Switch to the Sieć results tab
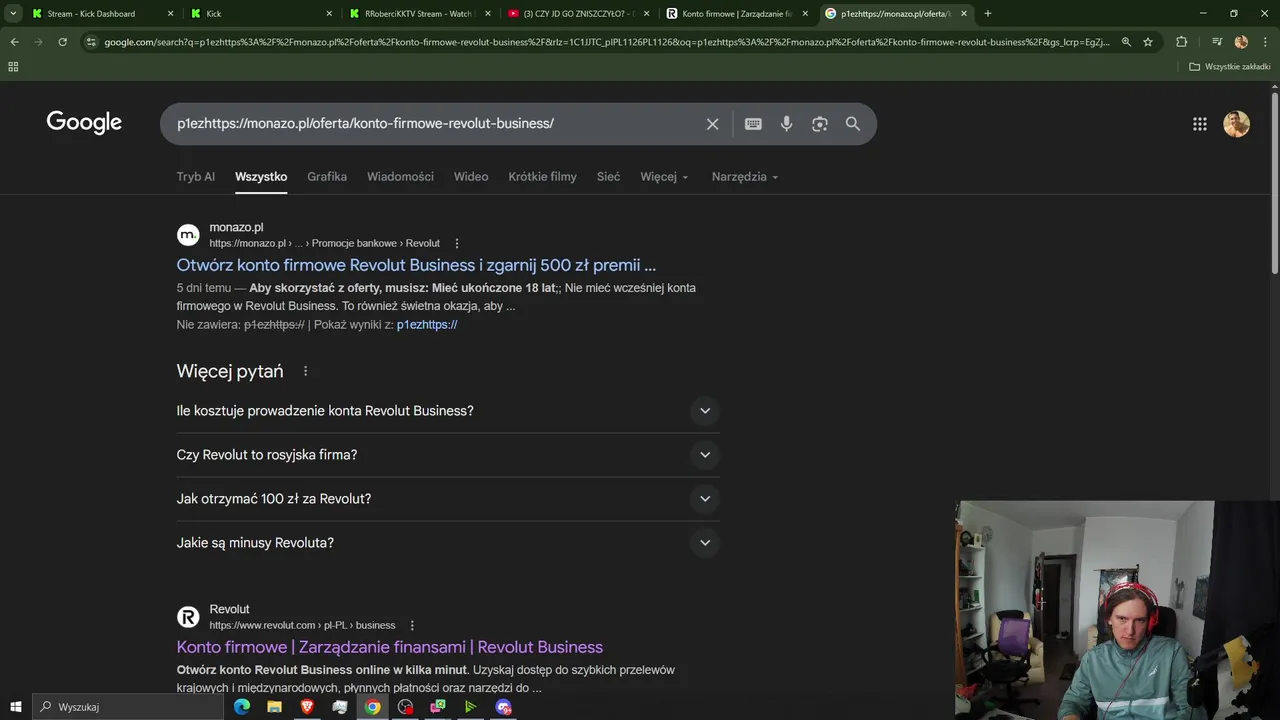The image size is (1280, 720). [x=608, y=177]
